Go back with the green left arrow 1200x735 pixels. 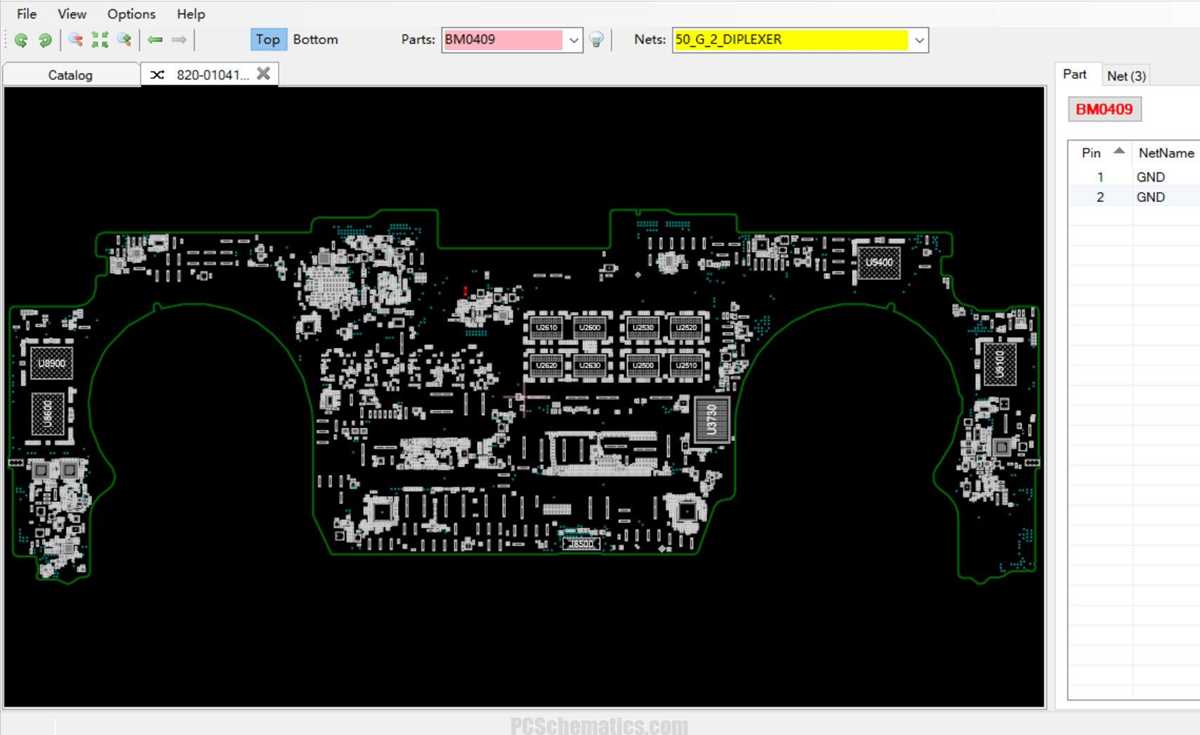[x=155, y=40]
